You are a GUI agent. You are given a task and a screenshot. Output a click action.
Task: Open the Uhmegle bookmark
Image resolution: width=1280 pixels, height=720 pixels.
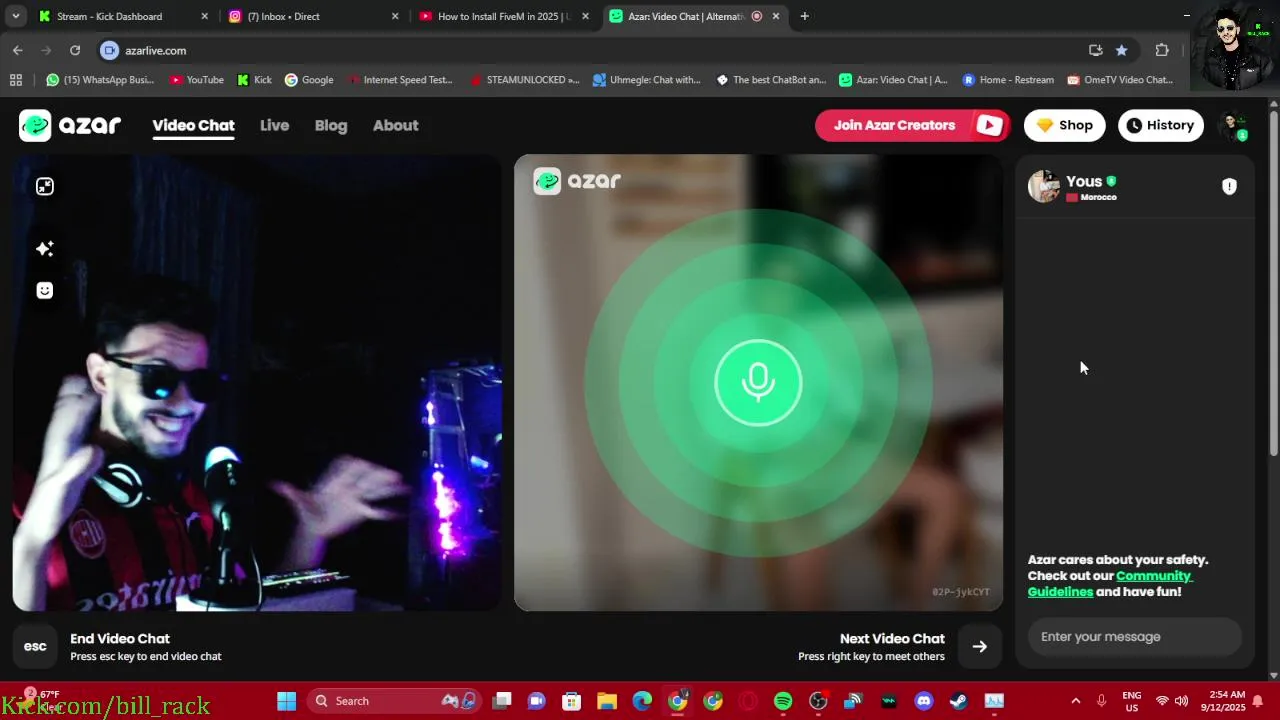[647, 80]
